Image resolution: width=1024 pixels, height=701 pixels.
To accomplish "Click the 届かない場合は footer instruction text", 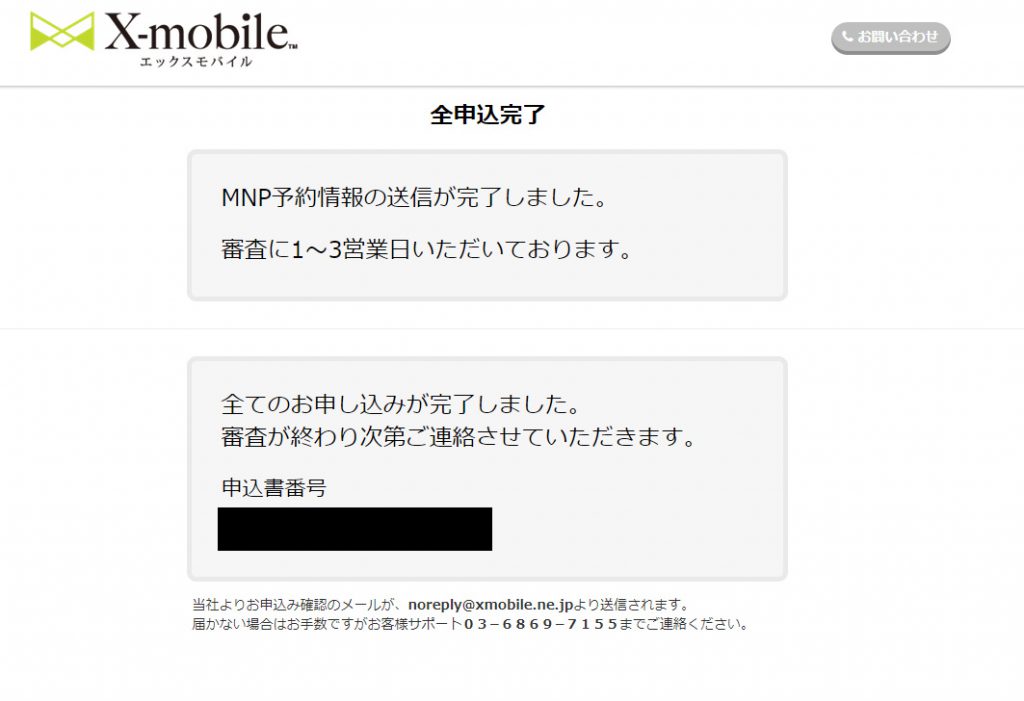I will pos(470,624).
